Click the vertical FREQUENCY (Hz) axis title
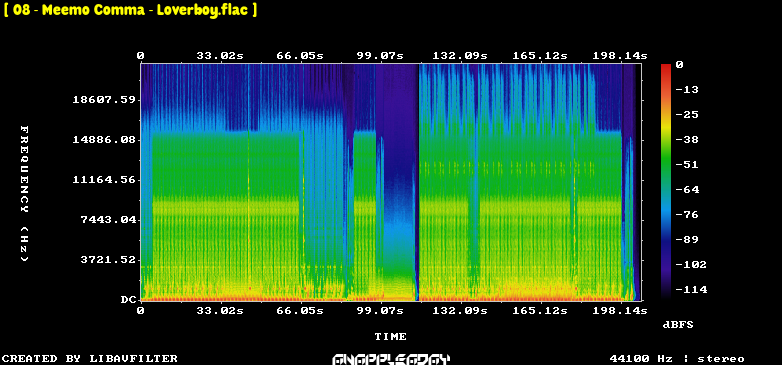 tap(24, 193)
